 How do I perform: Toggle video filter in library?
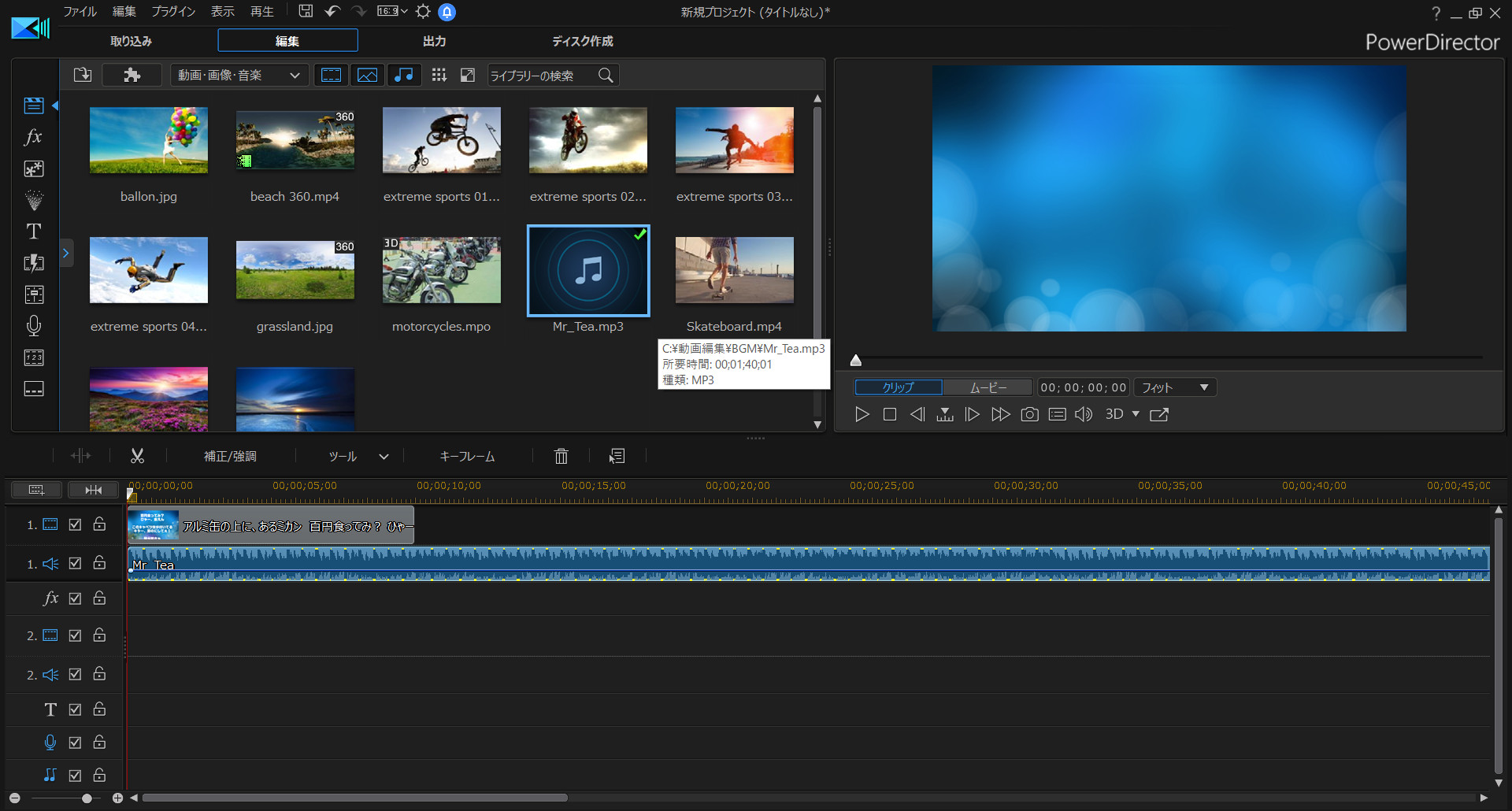[332, 75]
